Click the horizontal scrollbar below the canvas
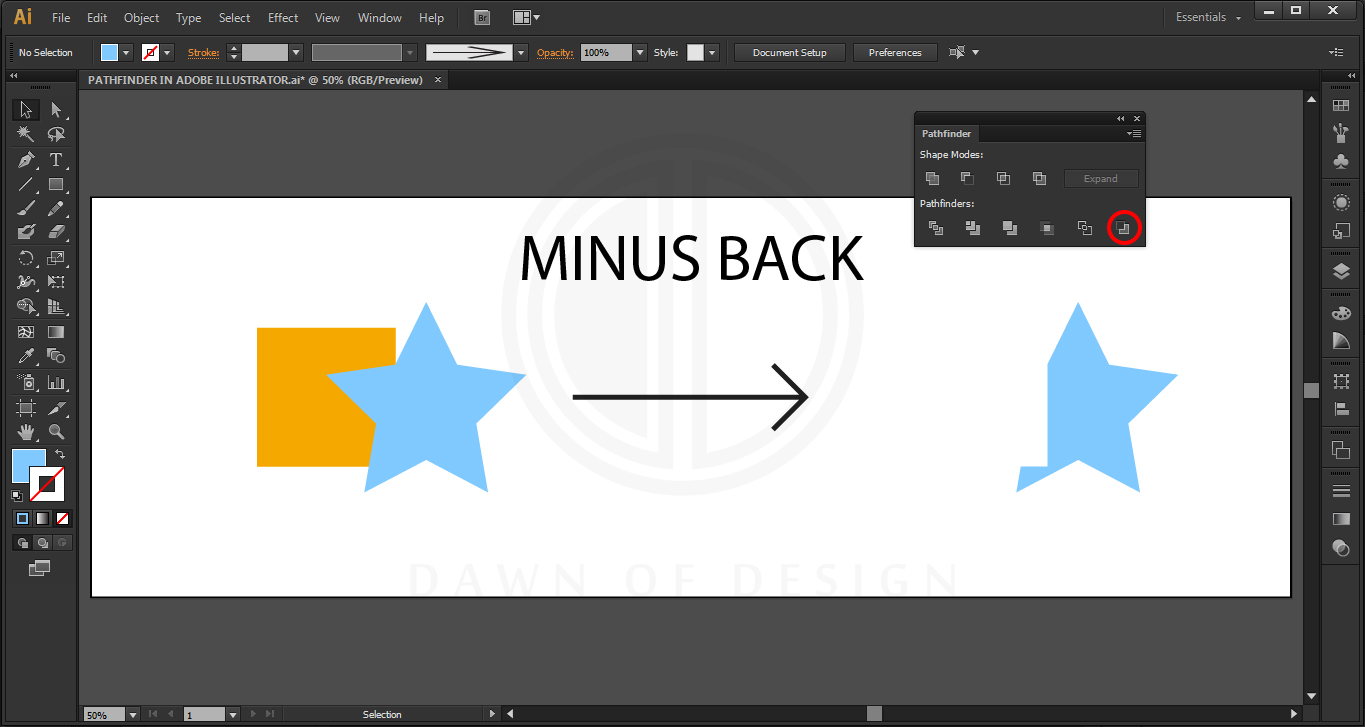Screen dimensions: 1365x727 pos(875,713)
